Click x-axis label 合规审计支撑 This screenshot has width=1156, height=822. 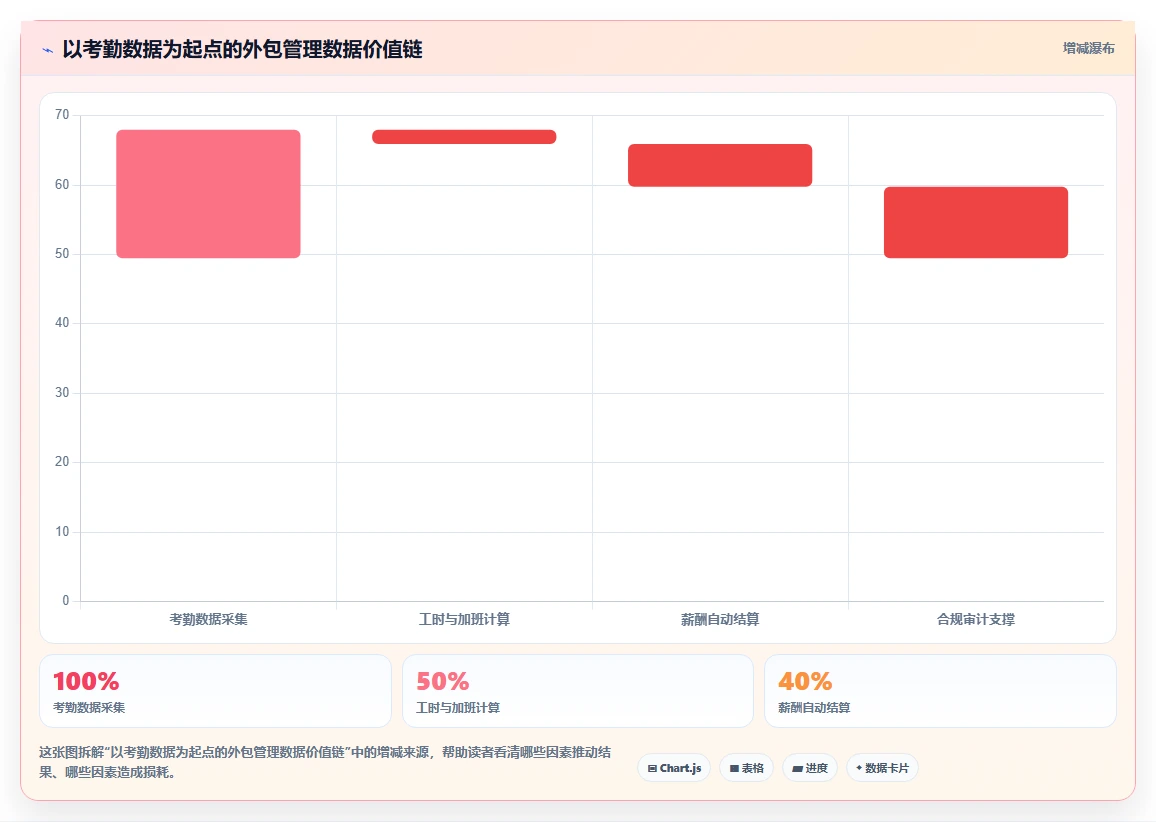point(975,619)
